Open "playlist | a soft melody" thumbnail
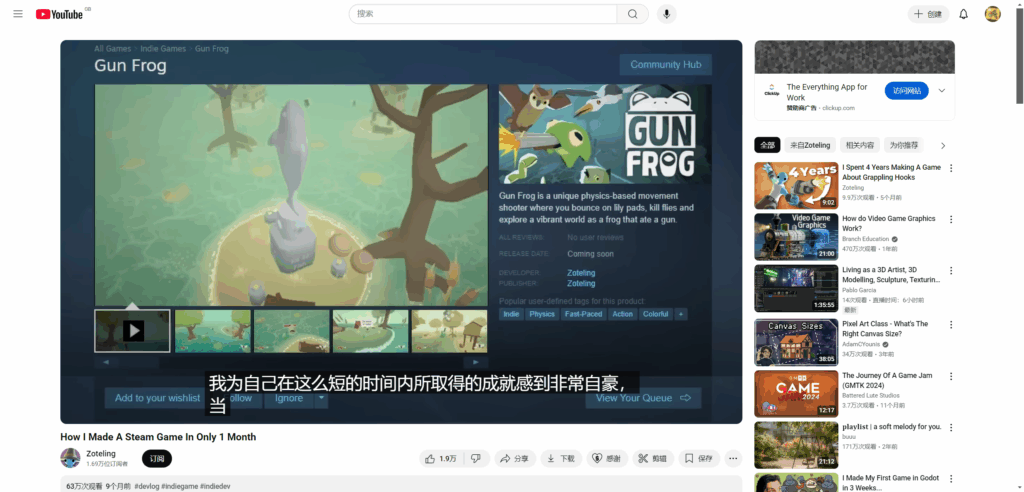The width and height of the screenshot is (1024, 492). click(x=796, y=445)
